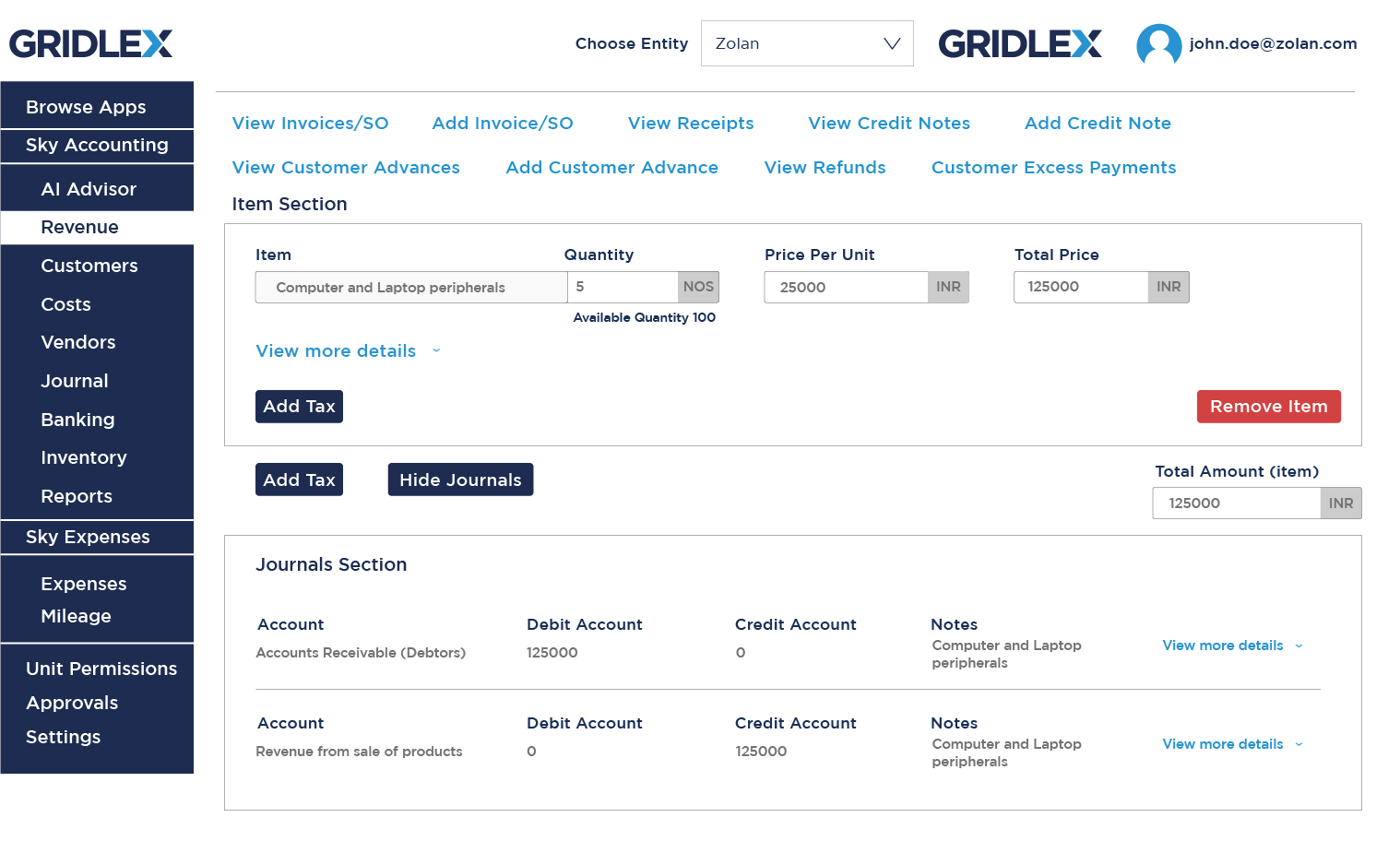Open the View Receipts link

tap(691, 124)
